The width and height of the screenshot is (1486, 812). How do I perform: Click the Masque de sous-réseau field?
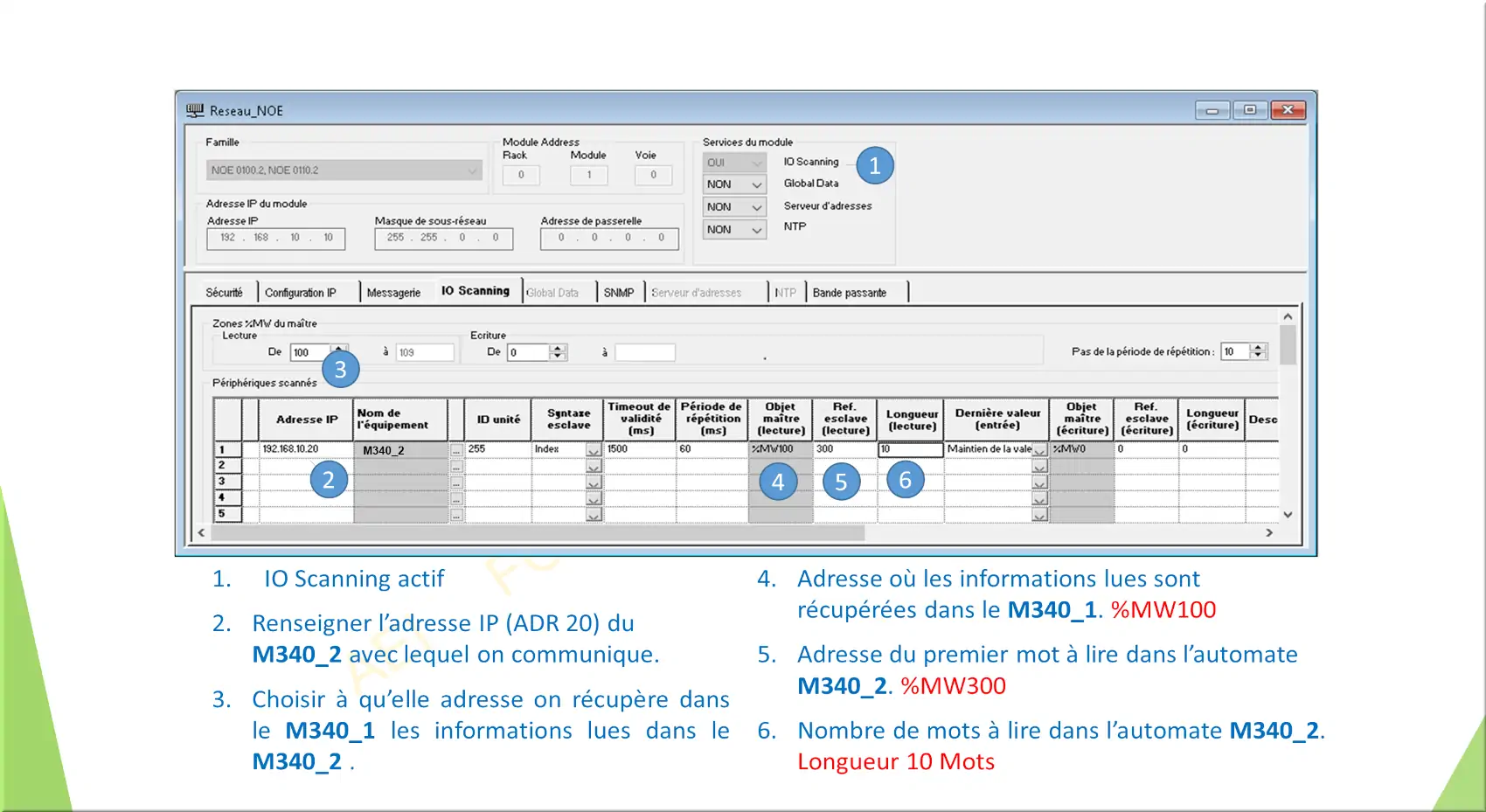click(x=444, y=238)
